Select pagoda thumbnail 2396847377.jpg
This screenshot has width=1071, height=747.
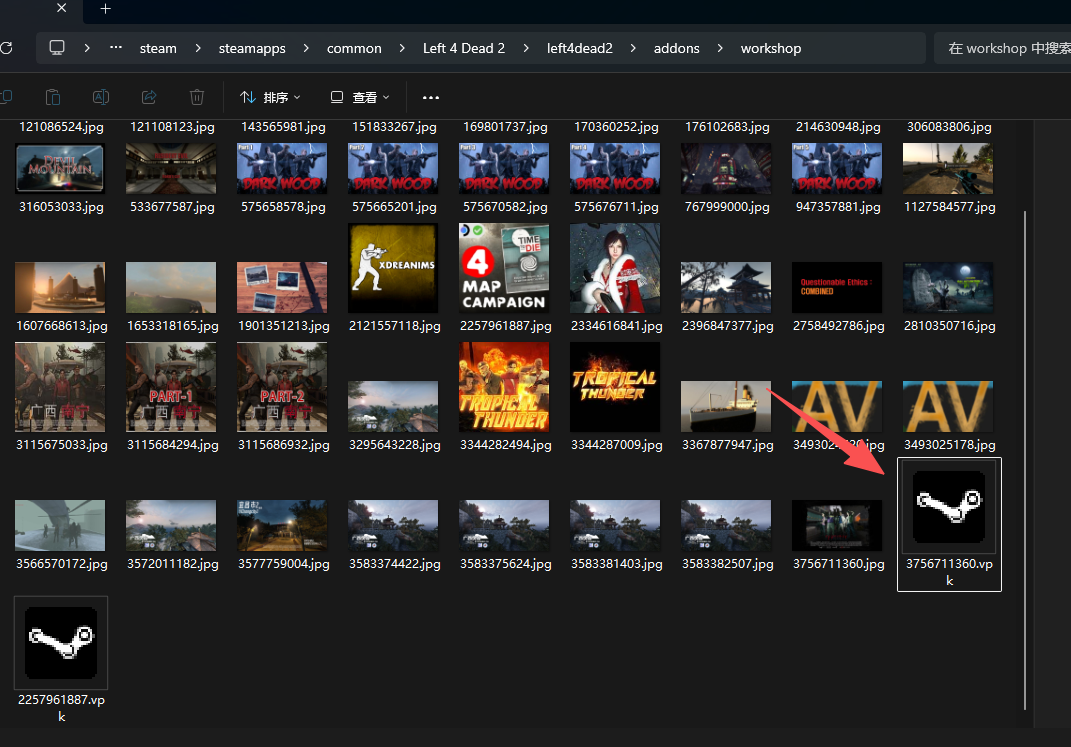point(726,287)
